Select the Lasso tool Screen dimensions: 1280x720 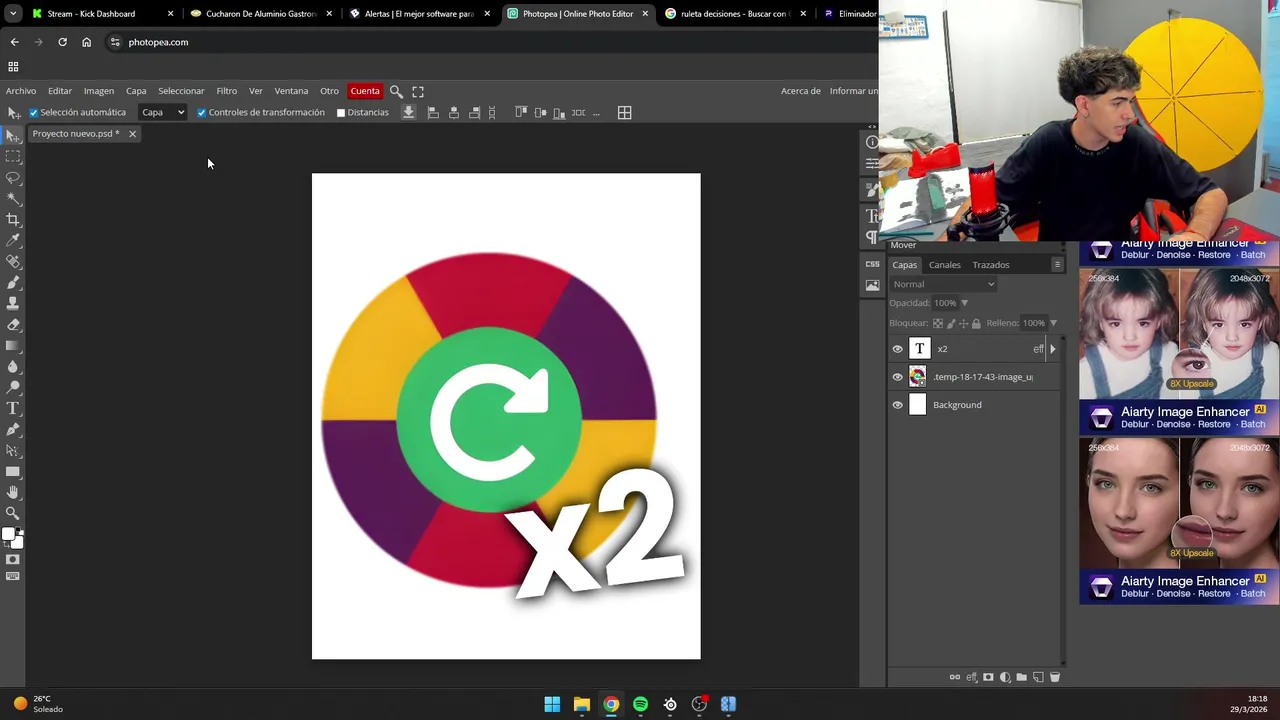click(x=13, y=177)
